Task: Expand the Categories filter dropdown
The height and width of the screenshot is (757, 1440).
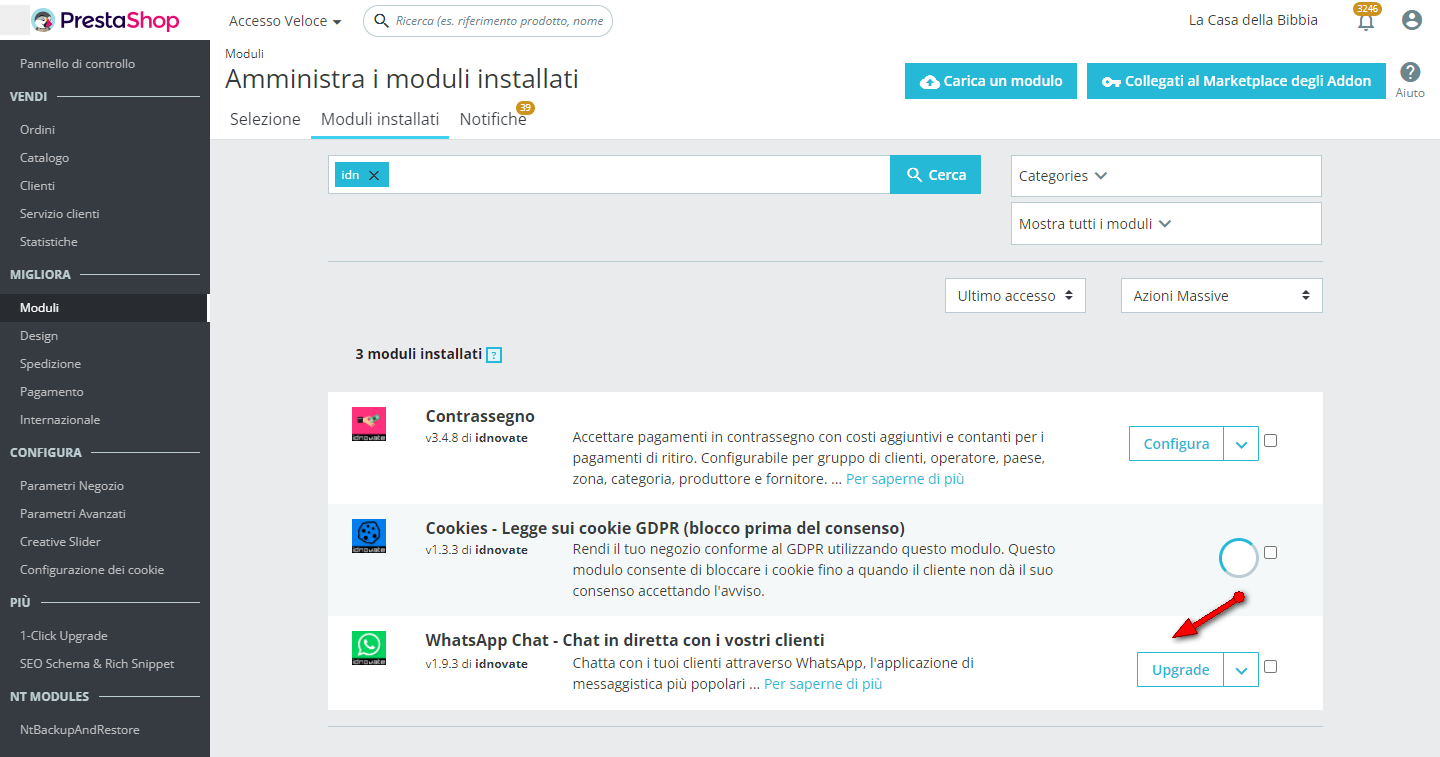Action: click(x=1166, y=176)
